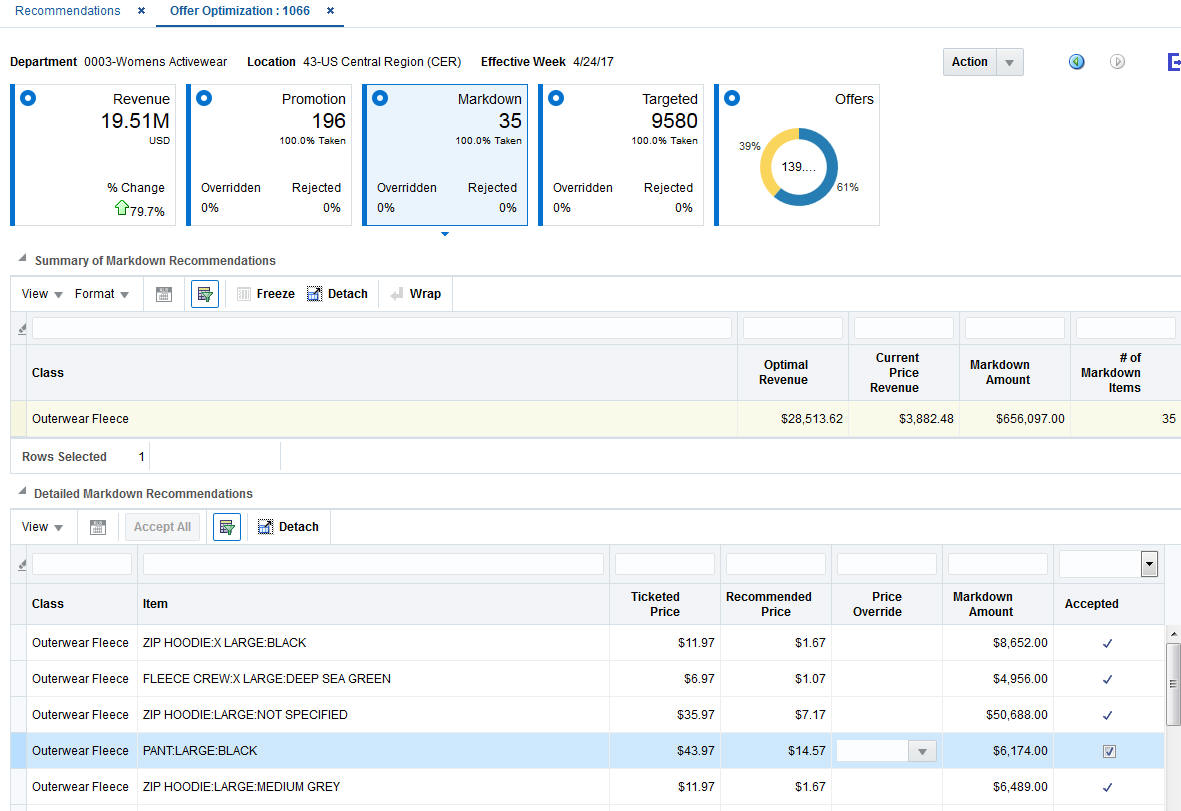Screen dimensions: 1181x811
Task: Click export icon in detailed toolbar
Action: [x=98, y=527]
